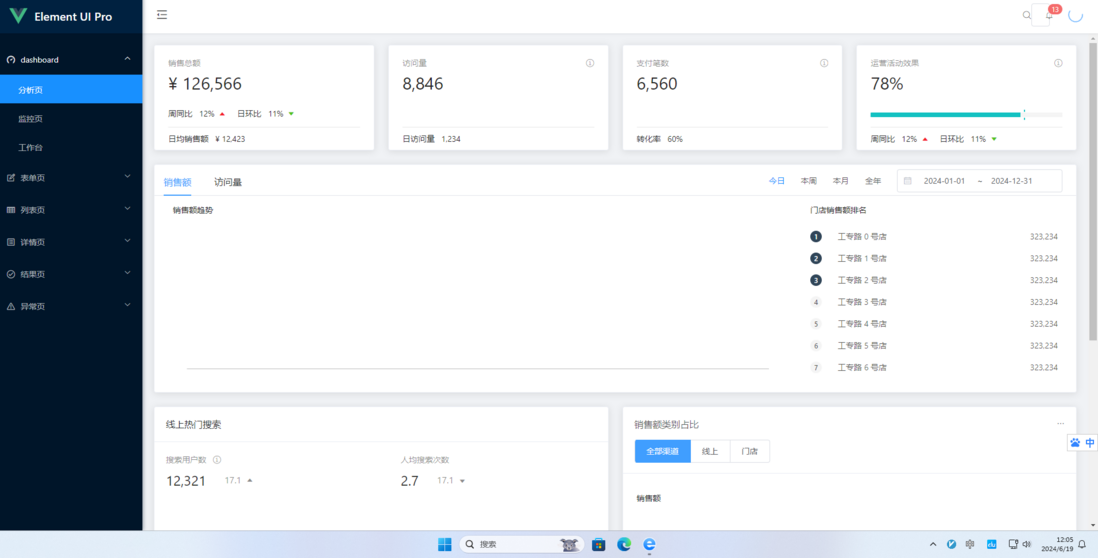Click the Baidu input paw icon
1098x558 pixels.
point(1075,442)
